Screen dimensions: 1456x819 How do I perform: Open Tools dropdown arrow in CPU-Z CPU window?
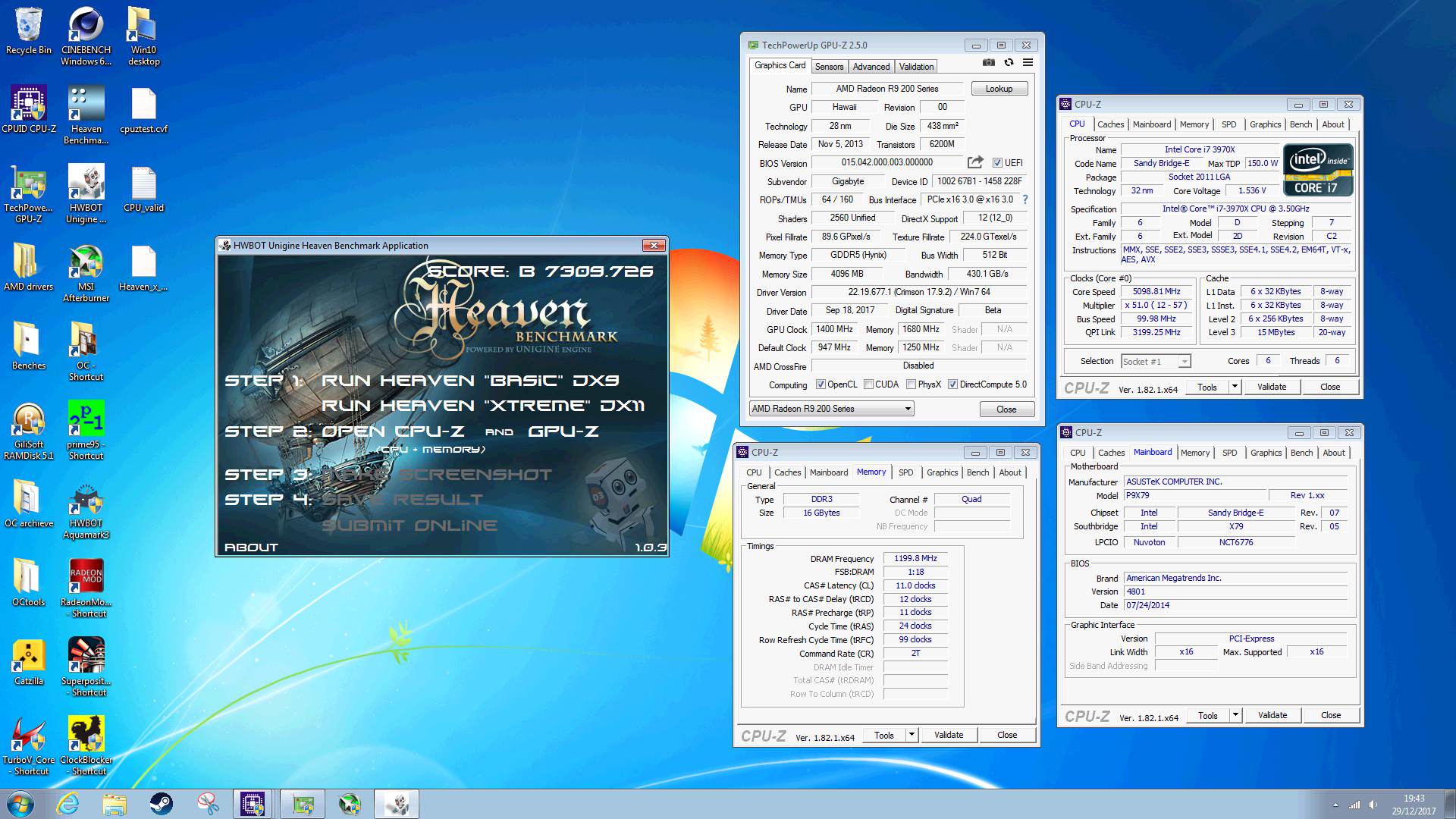[x=1235, y=387]
